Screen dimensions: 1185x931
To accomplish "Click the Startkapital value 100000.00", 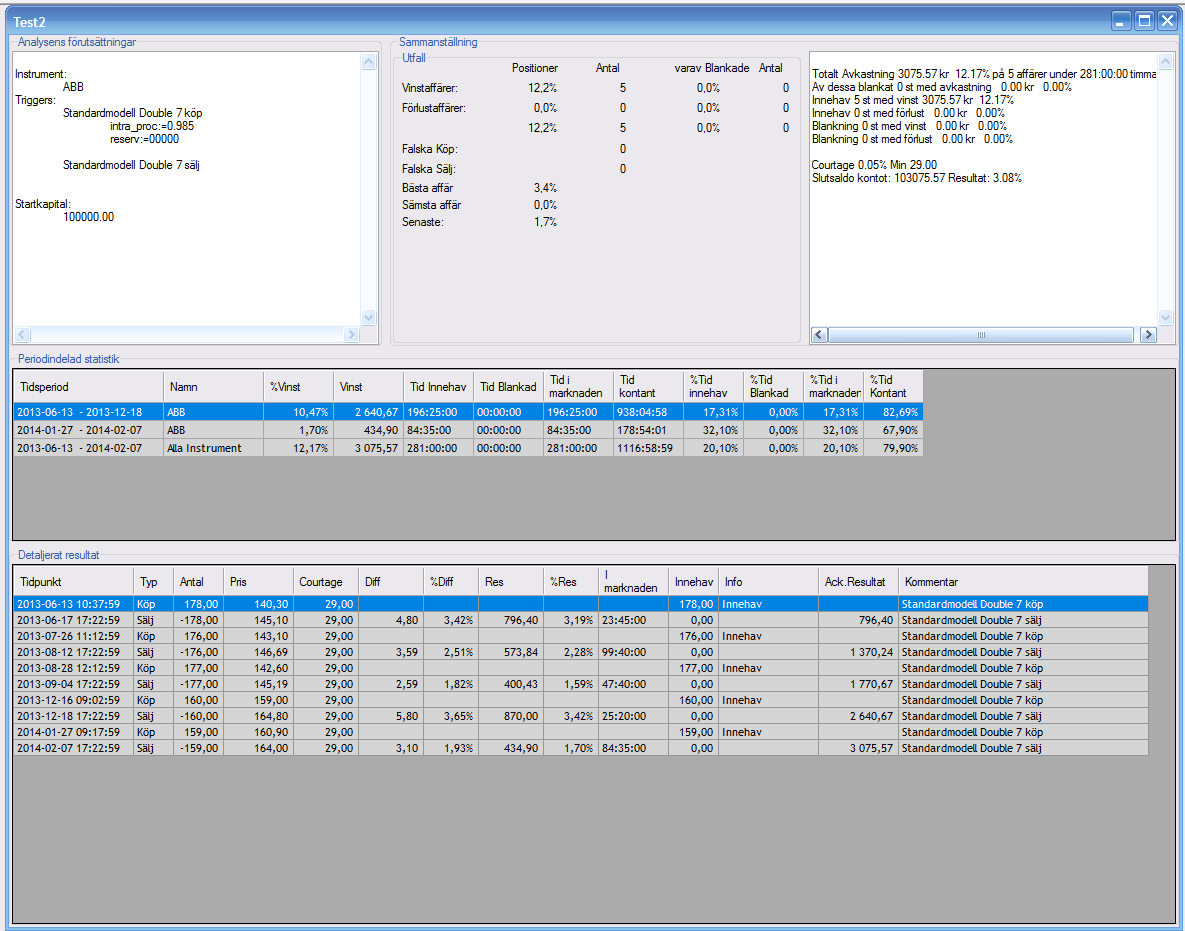I will pos(88,217).
